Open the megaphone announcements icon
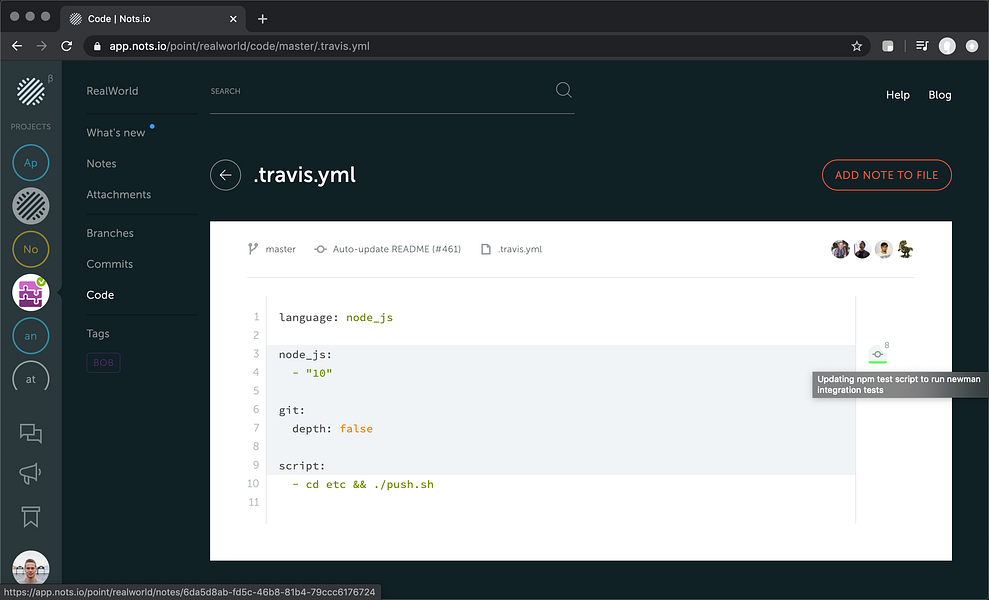989x600 pixels. 30,473
